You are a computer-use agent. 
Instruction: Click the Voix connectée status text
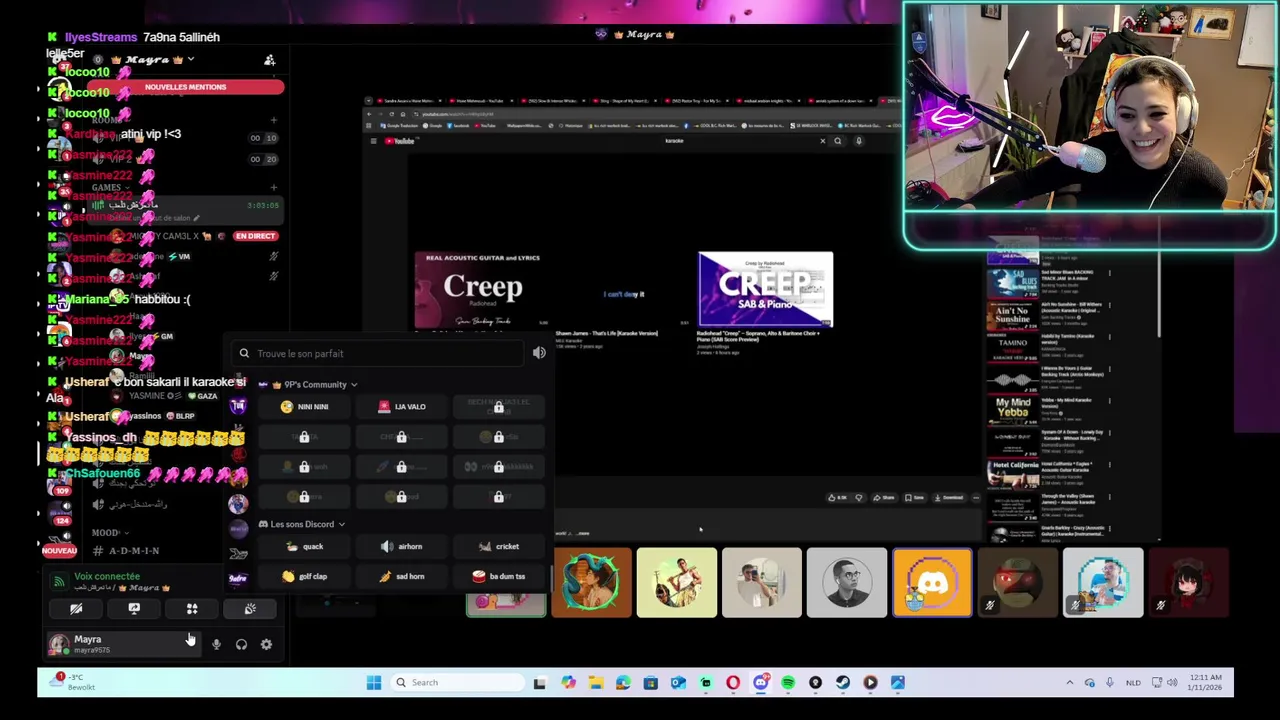107,577
